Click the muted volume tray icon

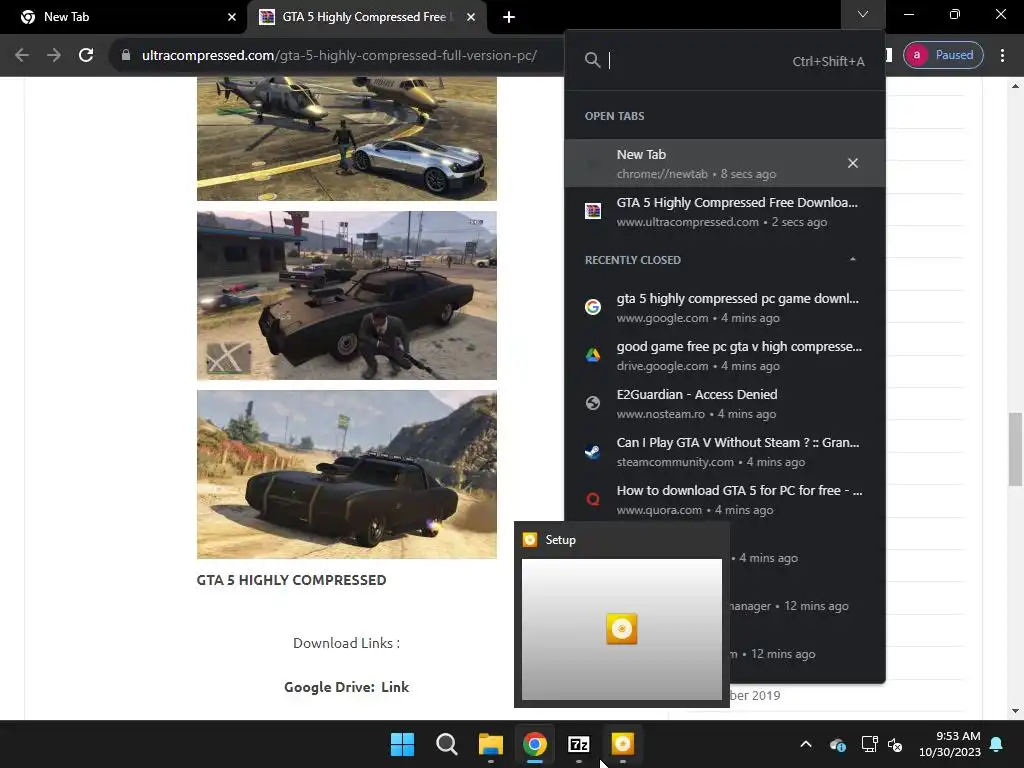click(895, 744)
